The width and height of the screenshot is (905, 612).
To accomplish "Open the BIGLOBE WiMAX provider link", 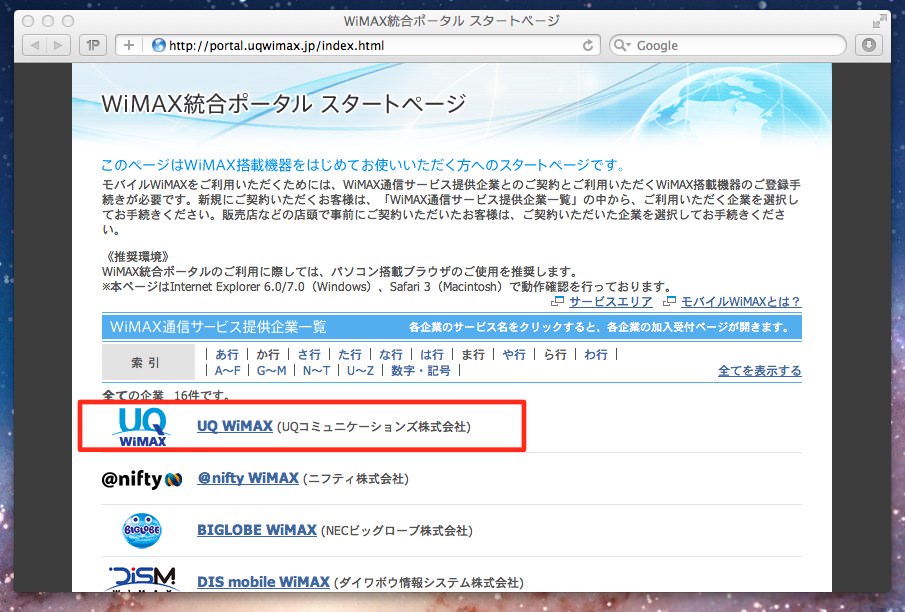I will [257, 530].
